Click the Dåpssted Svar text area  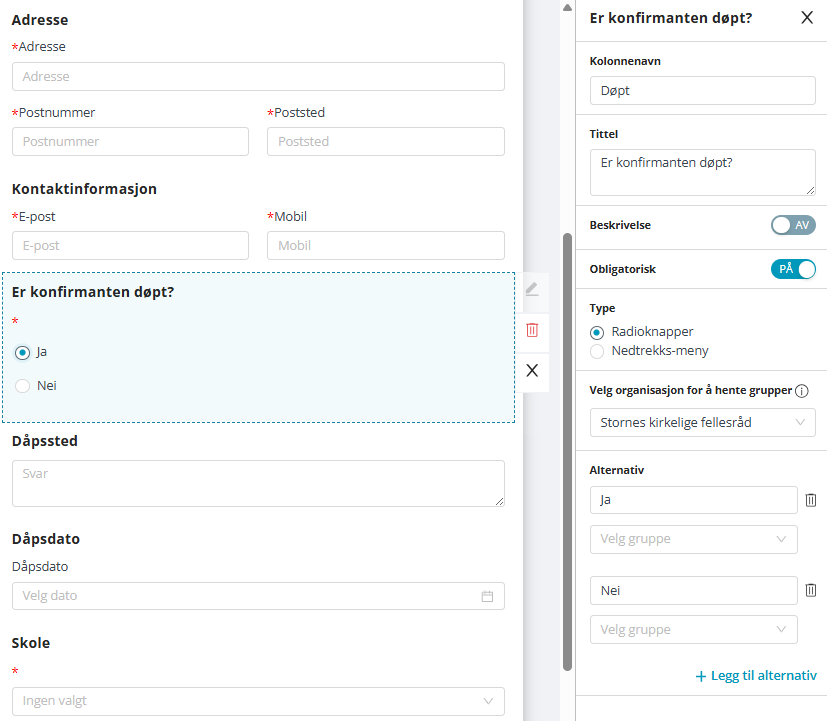tap(258, 483)
